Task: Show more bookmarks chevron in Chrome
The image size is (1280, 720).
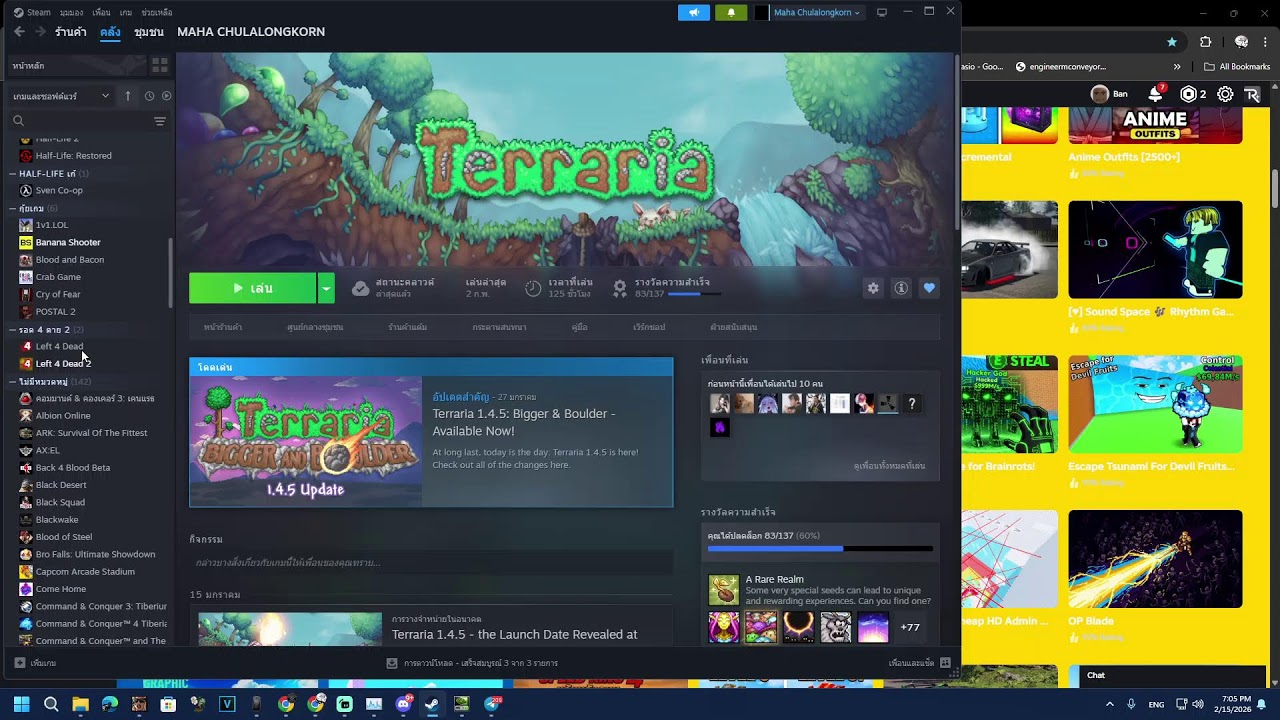Action: click(x=1177, y=67)
